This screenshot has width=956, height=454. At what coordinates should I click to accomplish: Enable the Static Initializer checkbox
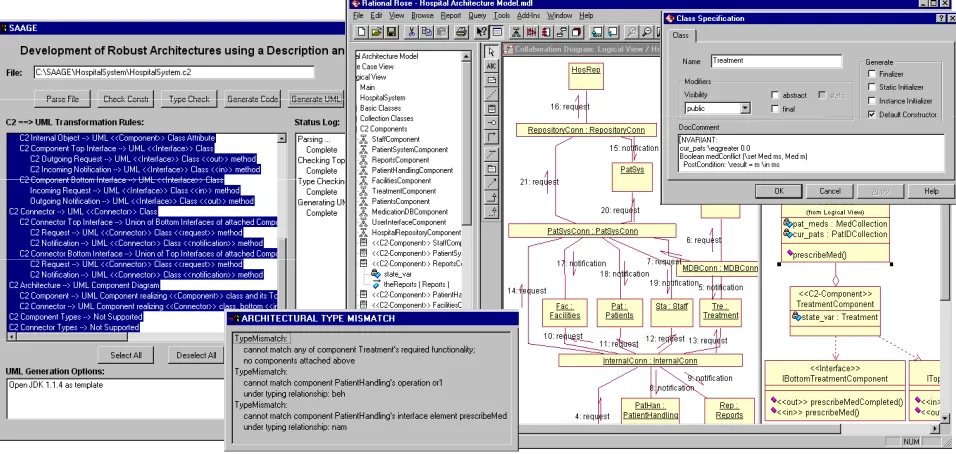click(x=872, y=88)
